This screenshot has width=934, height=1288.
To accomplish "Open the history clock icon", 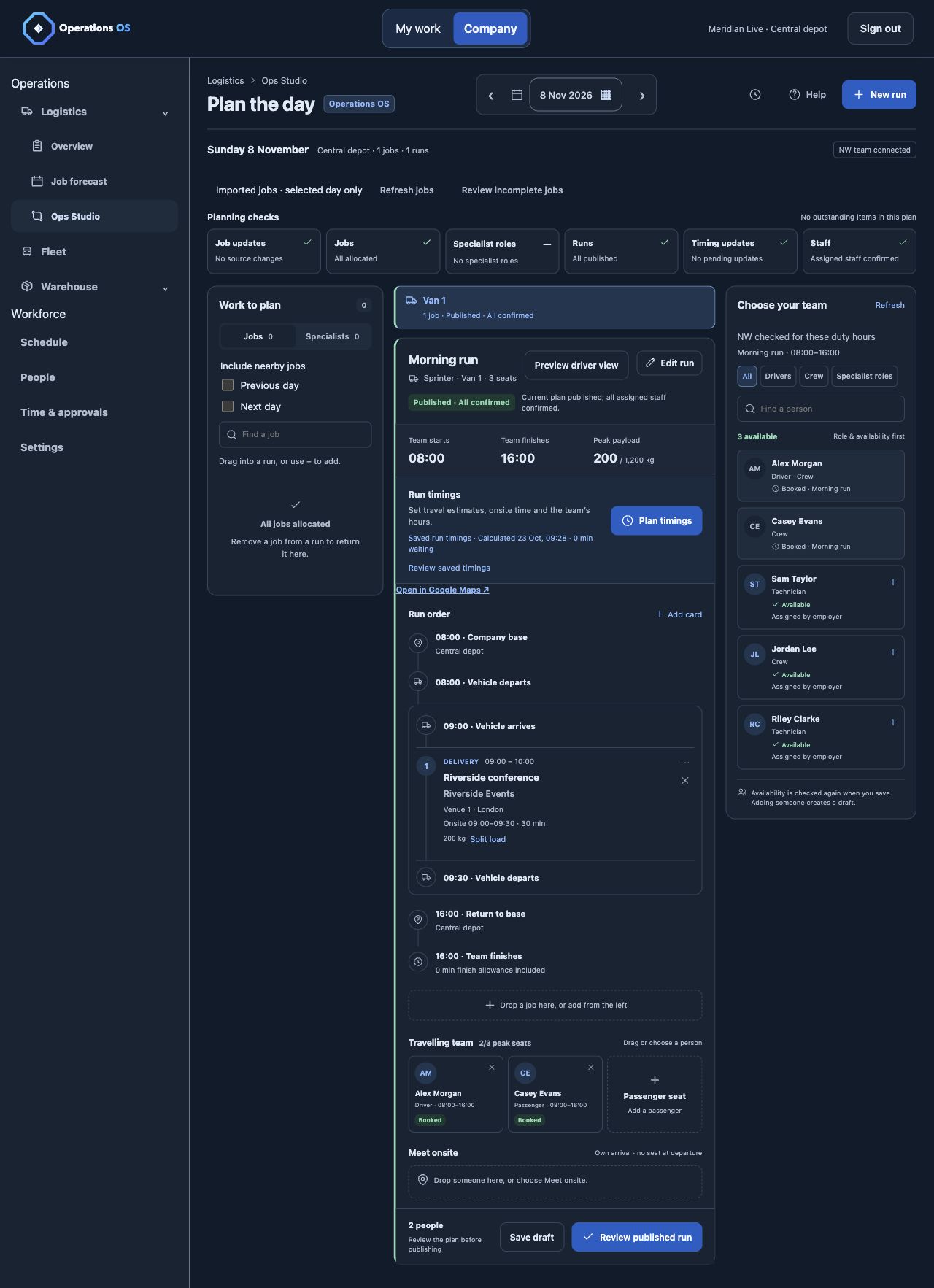I will pos(755,95).
